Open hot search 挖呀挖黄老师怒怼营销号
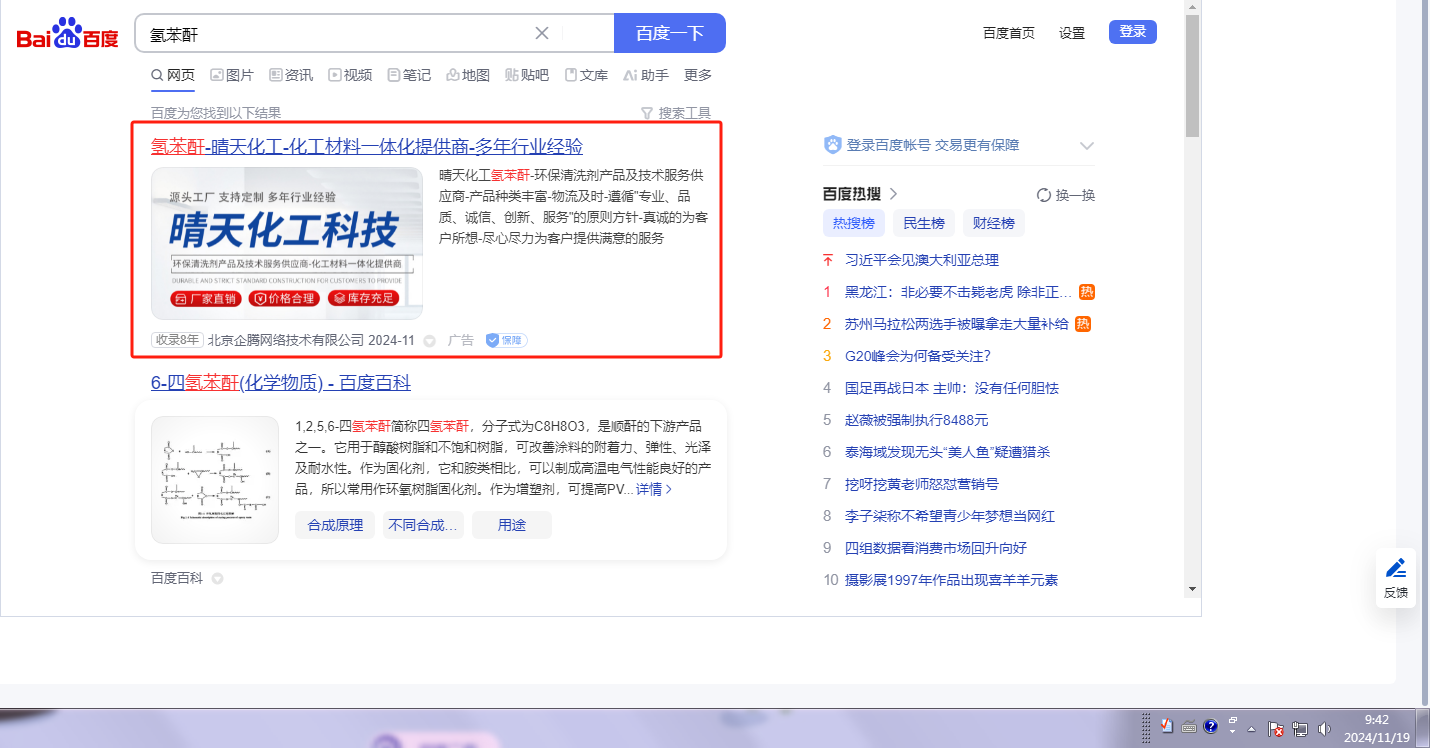This screenshot has height=748, width=1430. (x=922, y=484)
